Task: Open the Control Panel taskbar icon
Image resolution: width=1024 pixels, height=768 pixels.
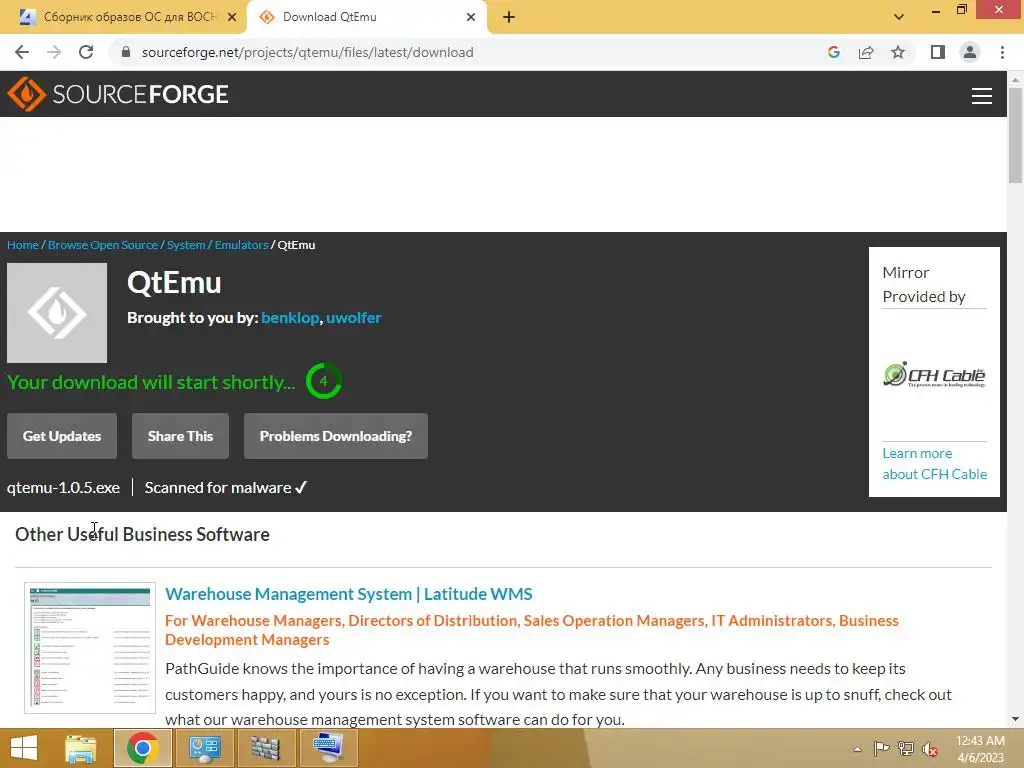Action: 204,748
